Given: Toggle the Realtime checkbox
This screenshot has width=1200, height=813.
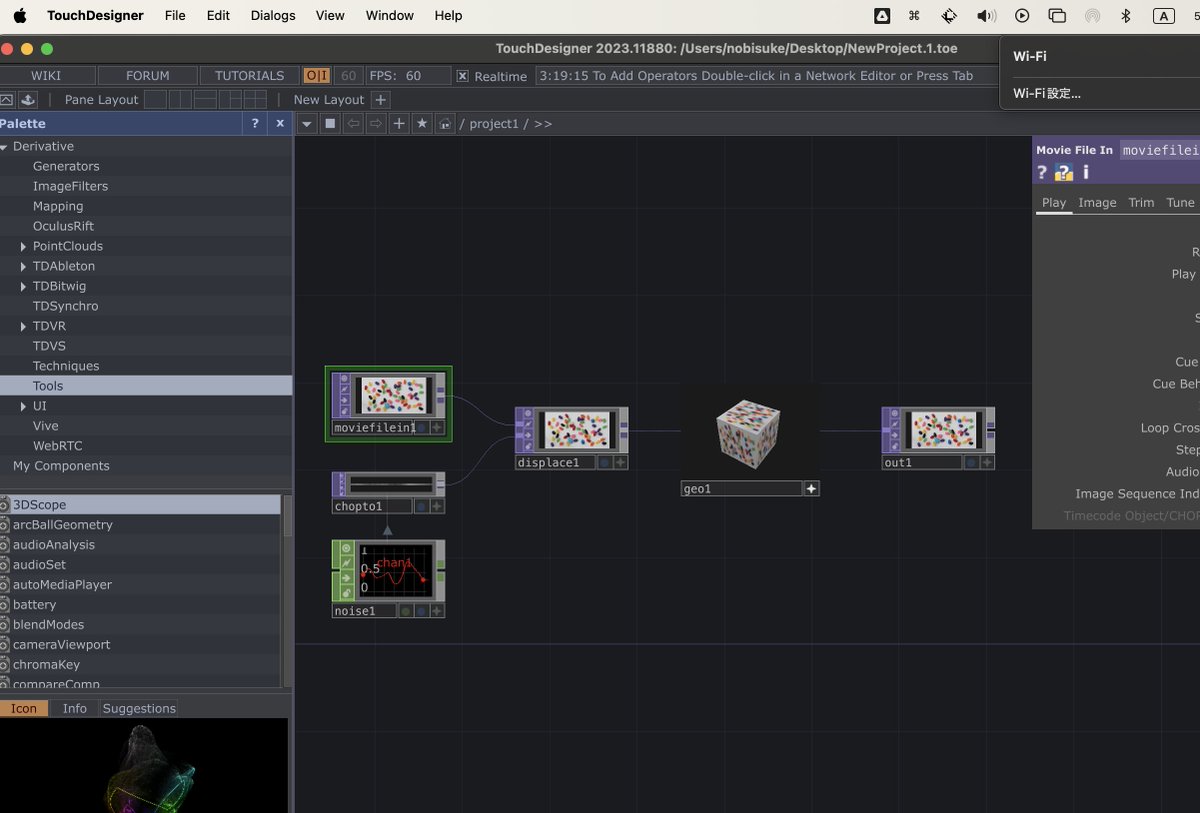Looking at the screenshot, I should (x=462, y=76).
